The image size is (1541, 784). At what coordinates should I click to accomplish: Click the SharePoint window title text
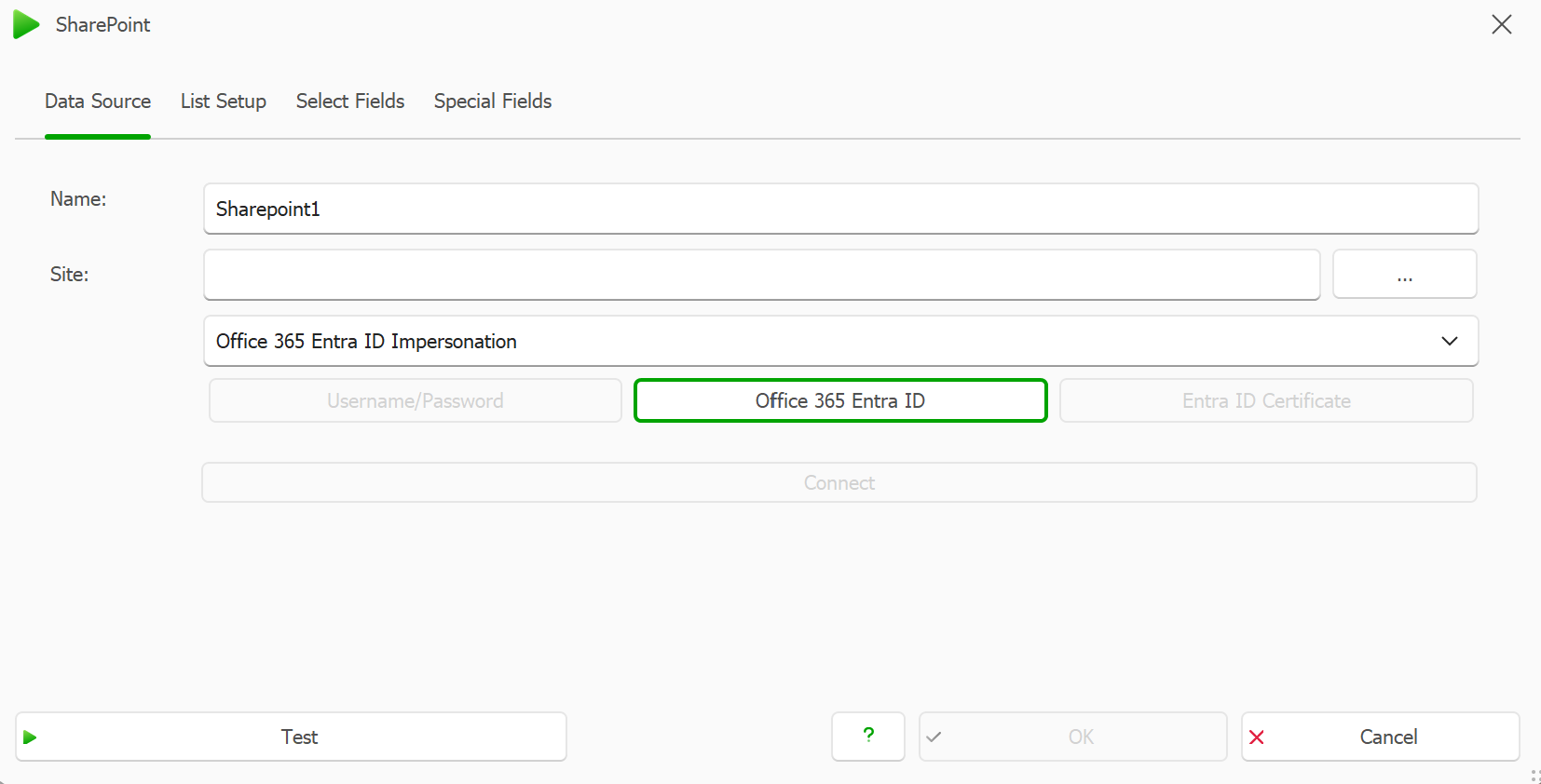click(x=102, y=25)
